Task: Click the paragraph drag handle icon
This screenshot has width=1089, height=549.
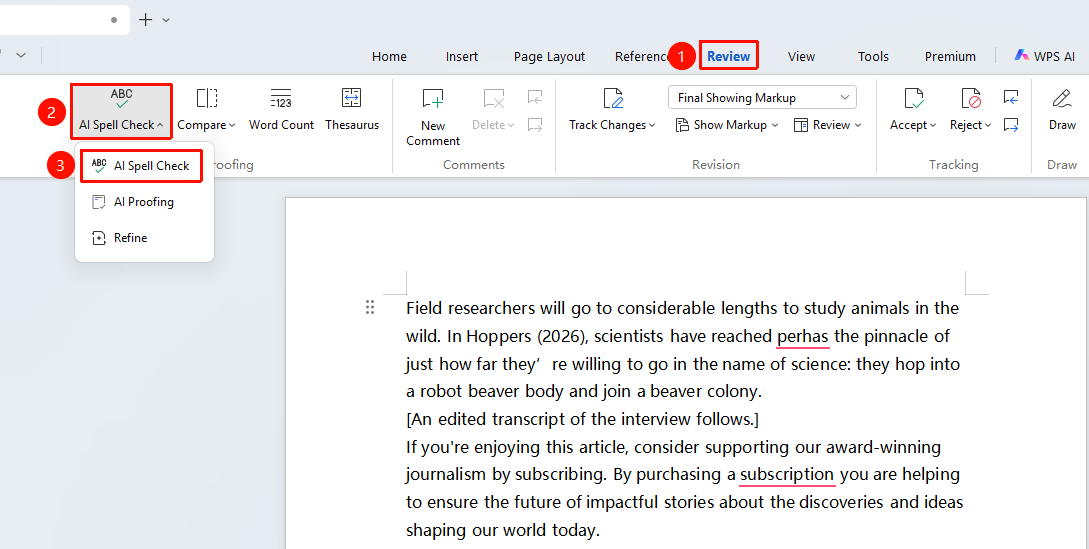Action: coord(370,307)
